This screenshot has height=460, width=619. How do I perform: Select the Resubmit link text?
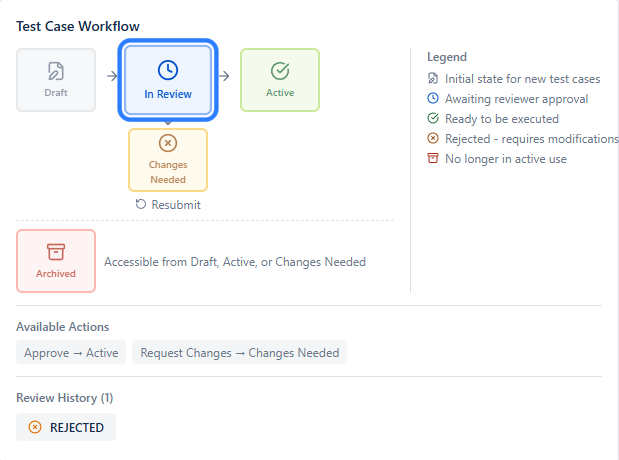176,205
